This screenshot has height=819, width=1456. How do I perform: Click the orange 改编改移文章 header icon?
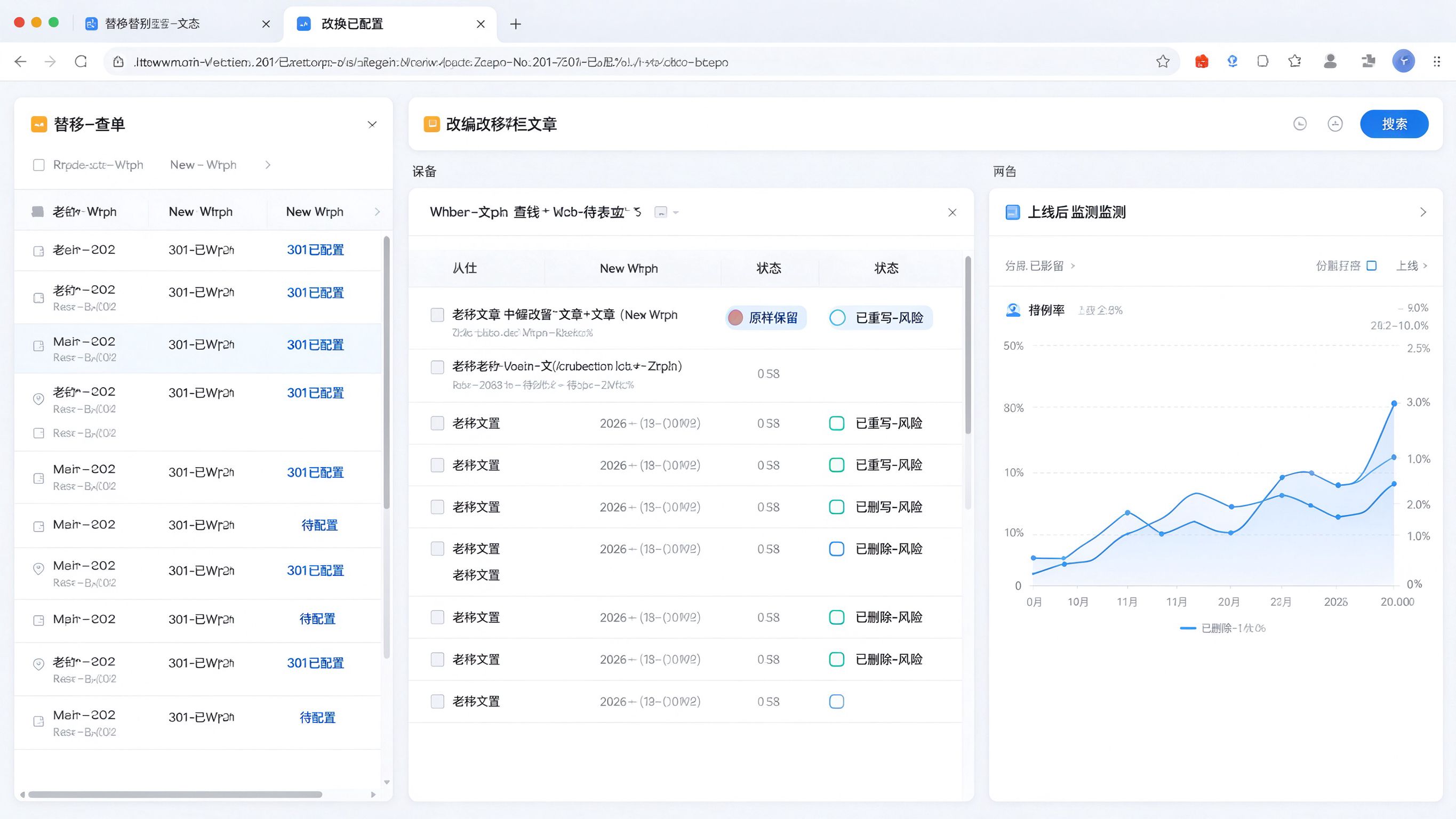(432, 124)
